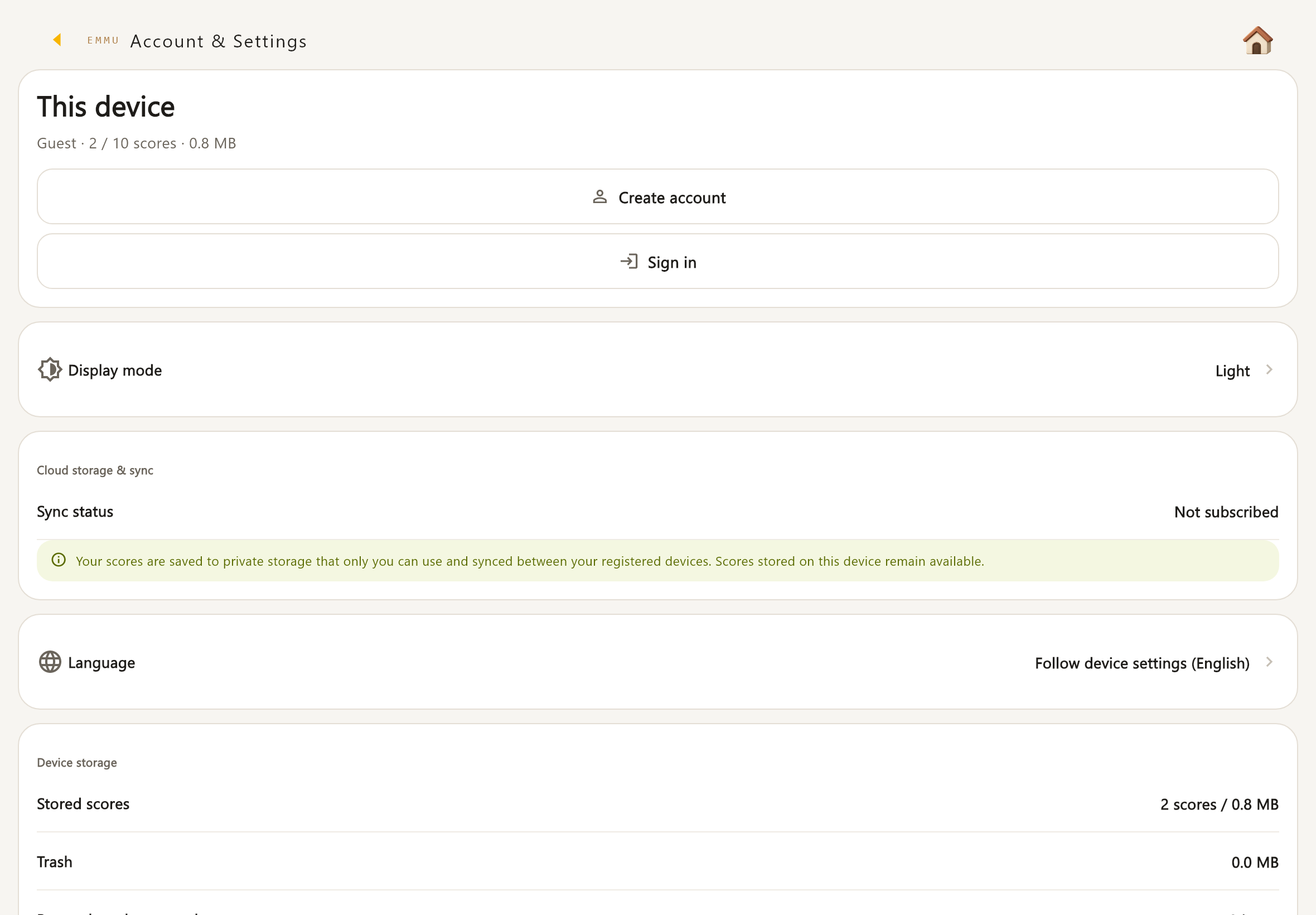
Task: Select the Sign in button
Action: (x=657, y=262)
